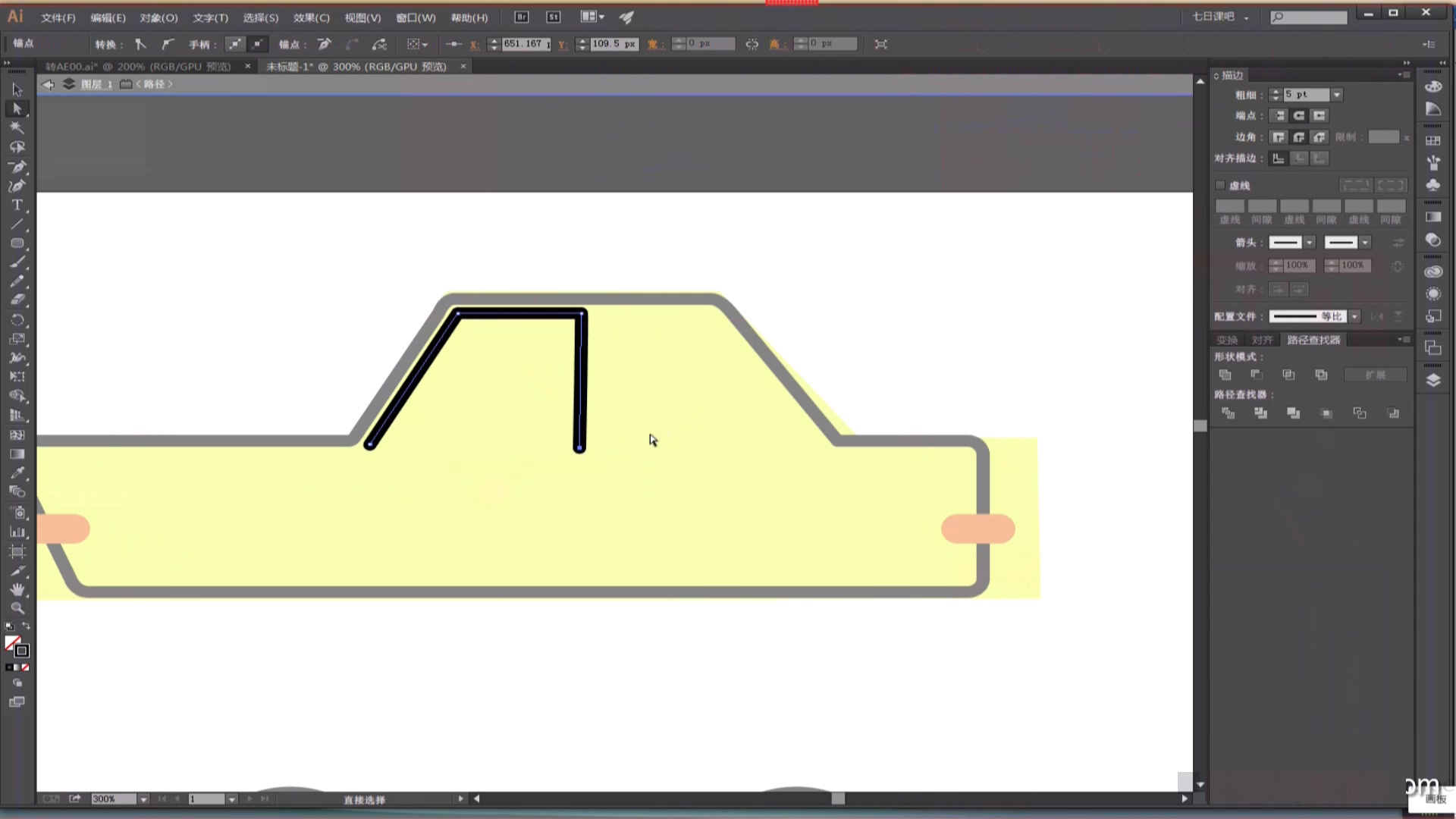
Task: Align stroke to center option
Action: [1279, 158]
